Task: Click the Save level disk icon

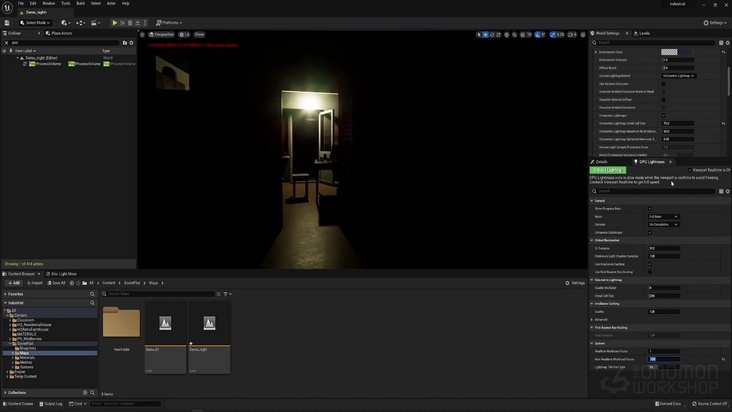Action: coord(7,22)
